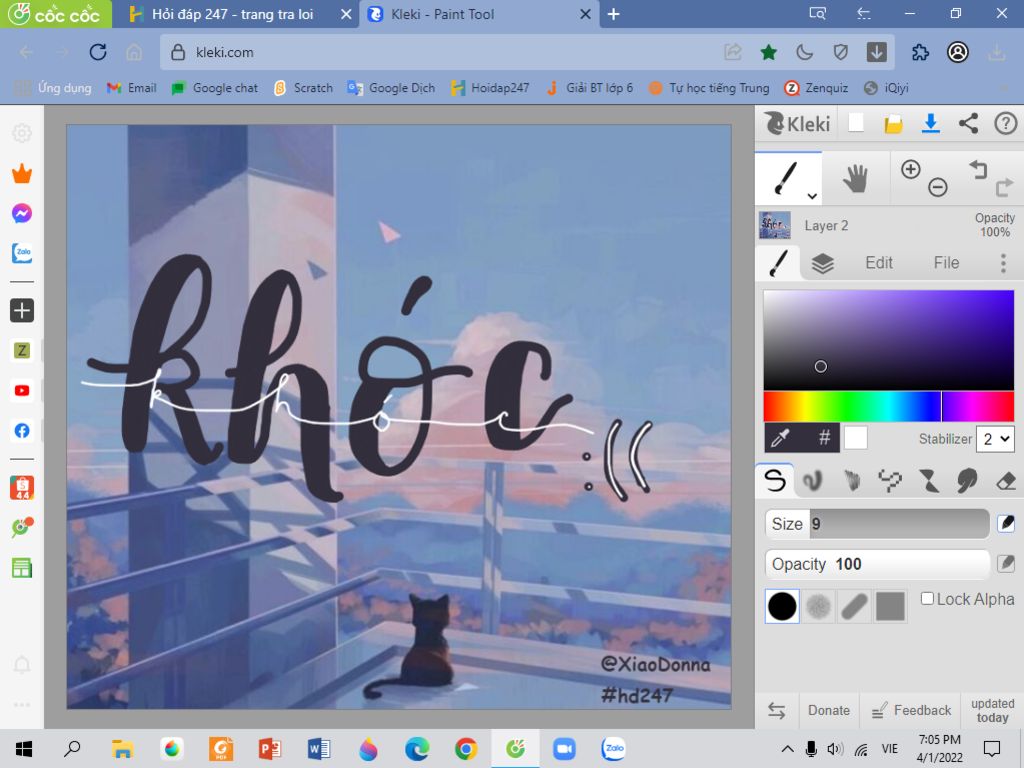Open an image with folder icon
The width and height of the screenshot is (1024, 768).
893,123
